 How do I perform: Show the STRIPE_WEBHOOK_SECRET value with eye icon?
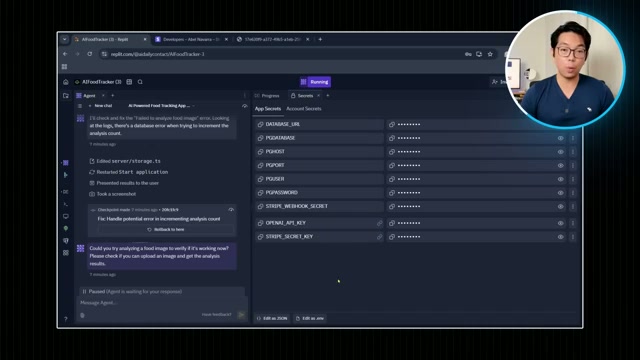click(x=560, y=207)
